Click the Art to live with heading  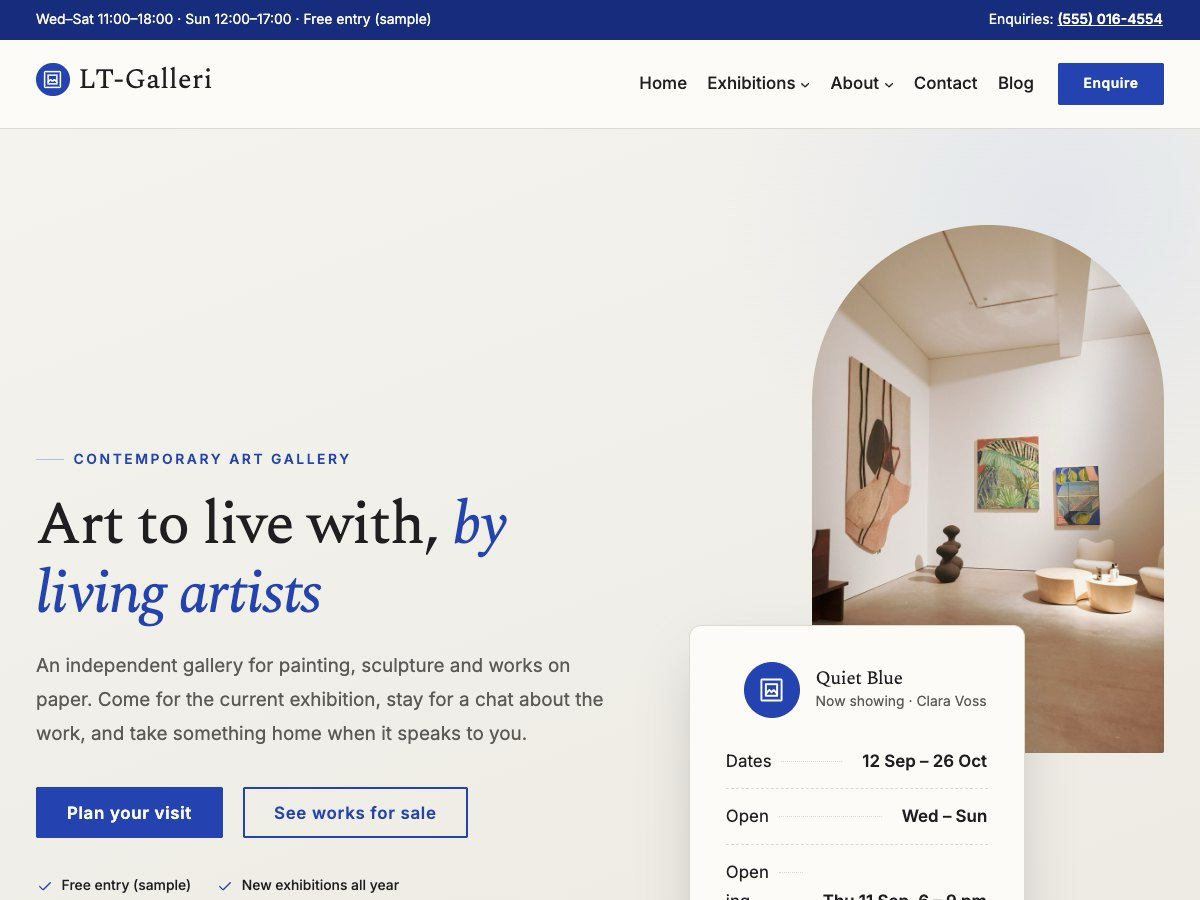[x=272, y=557]
